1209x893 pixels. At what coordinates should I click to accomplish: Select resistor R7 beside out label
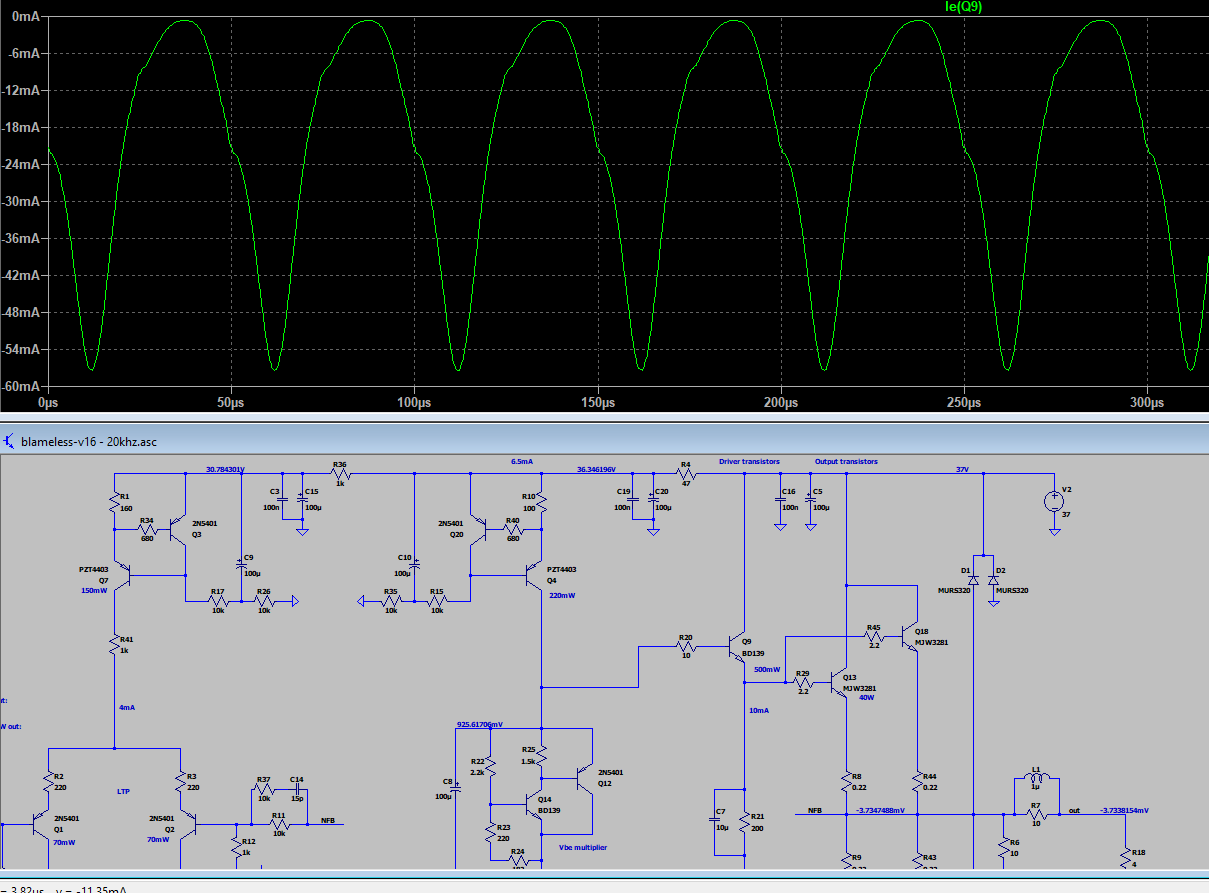(x=1036, y=813)
